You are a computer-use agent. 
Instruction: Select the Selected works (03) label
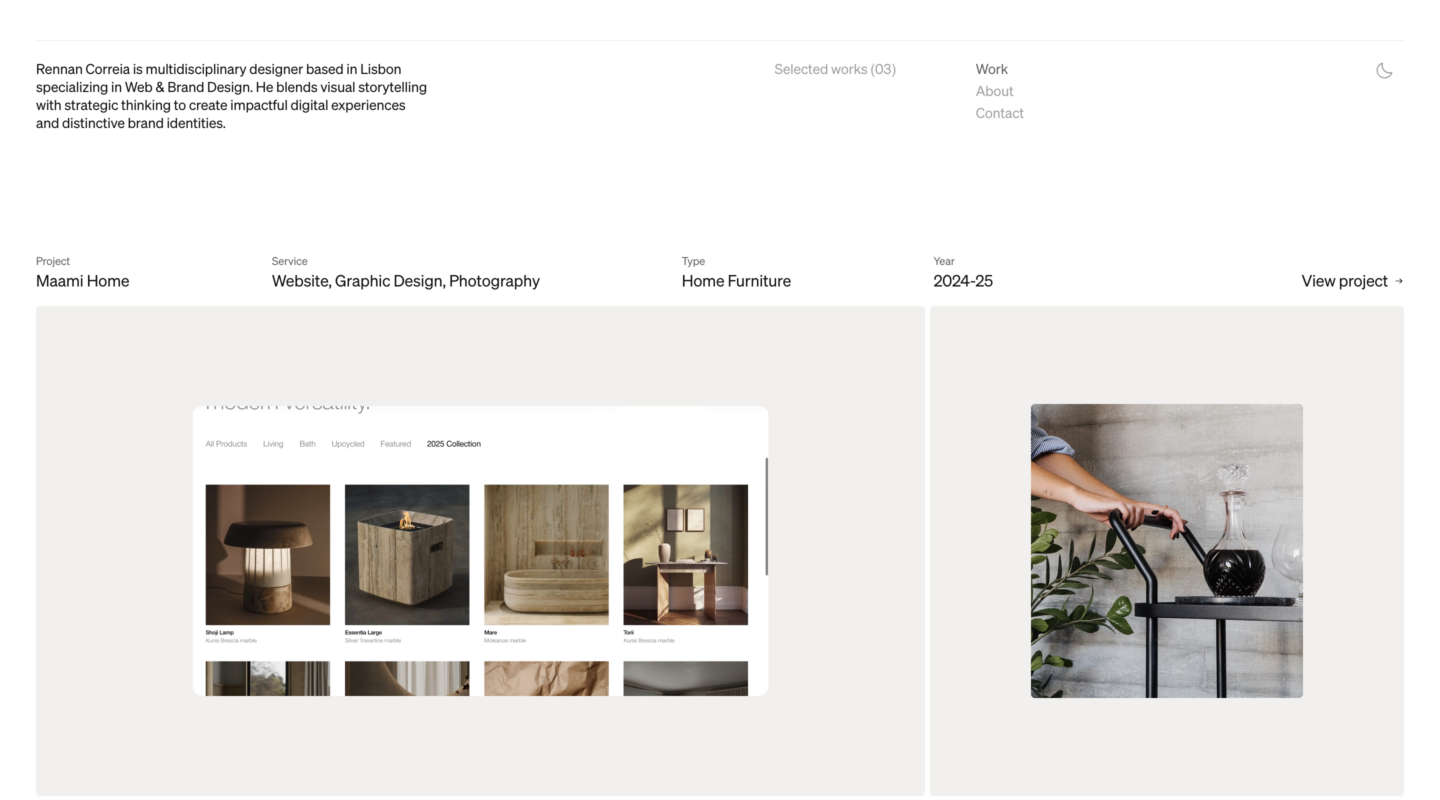pos(834,69)
